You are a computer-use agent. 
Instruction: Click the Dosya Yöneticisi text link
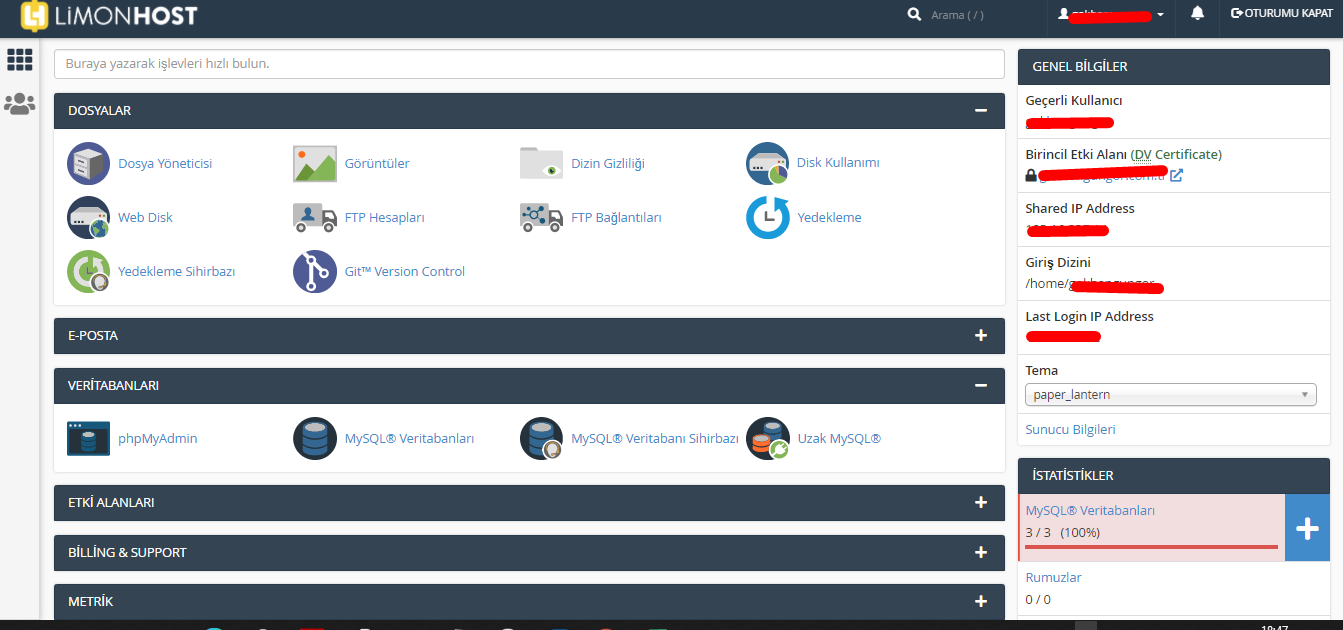(165, 163)
